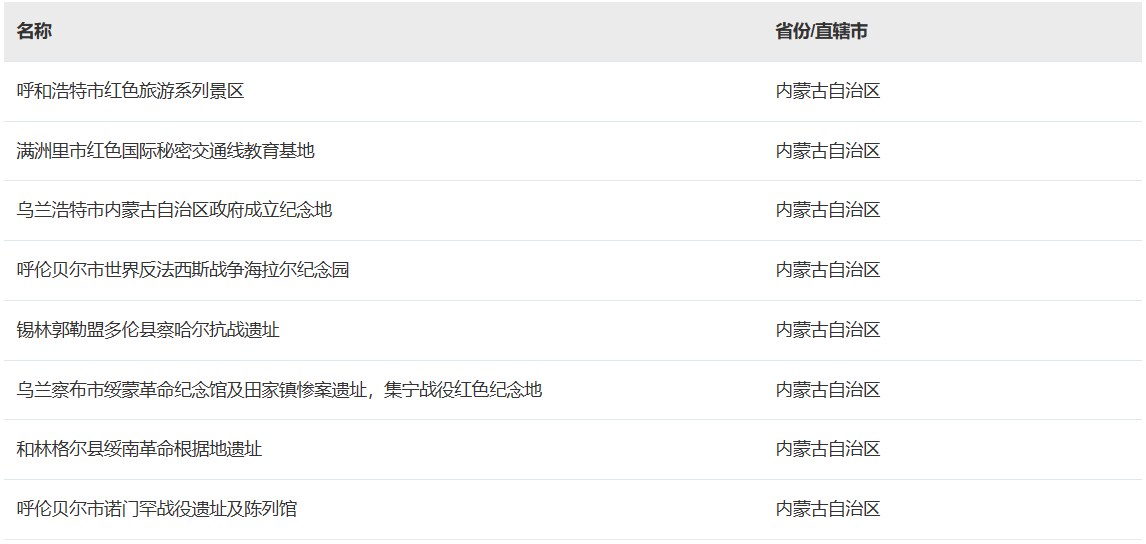The width and height of the screenshot is (1146, 544).
Task: Select the 满洲里市红色国际秘密交通线教育基地 entry
Action: pyautogui.click(x=165, y=151)
